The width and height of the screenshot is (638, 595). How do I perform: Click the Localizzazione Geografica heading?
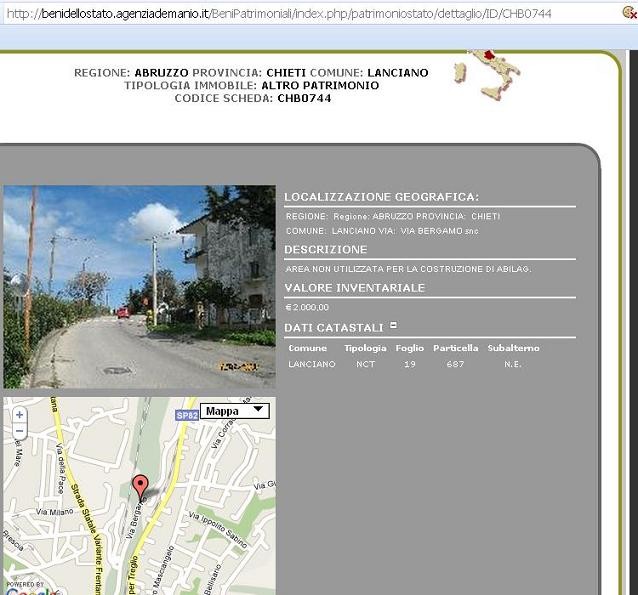(x=381, y=197)
